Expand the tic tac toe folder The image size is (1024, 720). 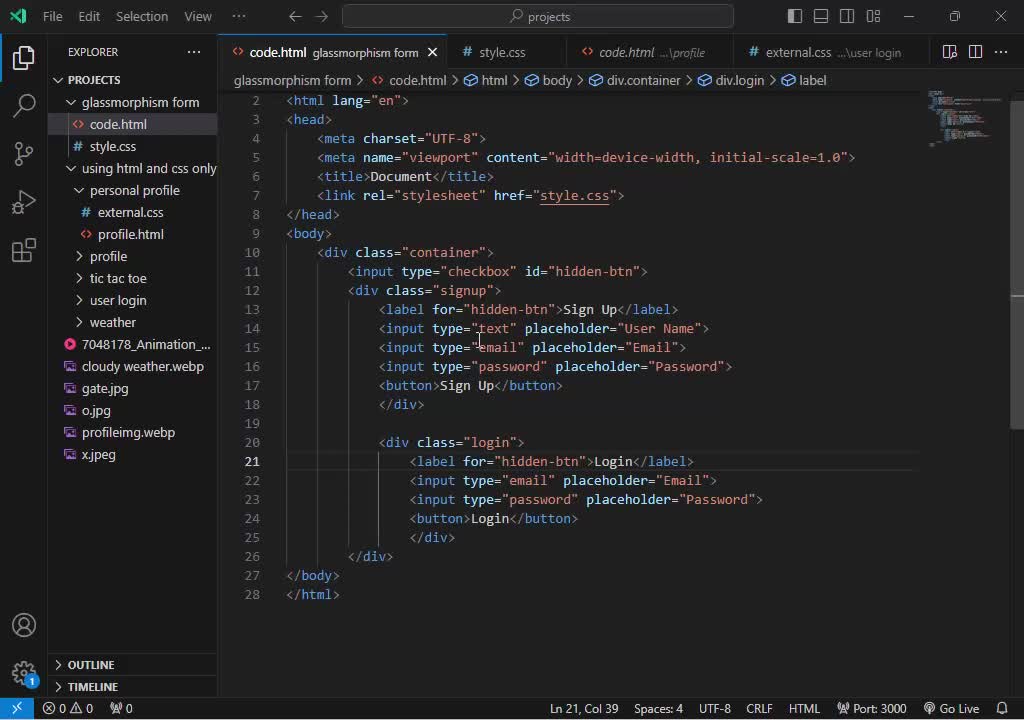[118, 278]
